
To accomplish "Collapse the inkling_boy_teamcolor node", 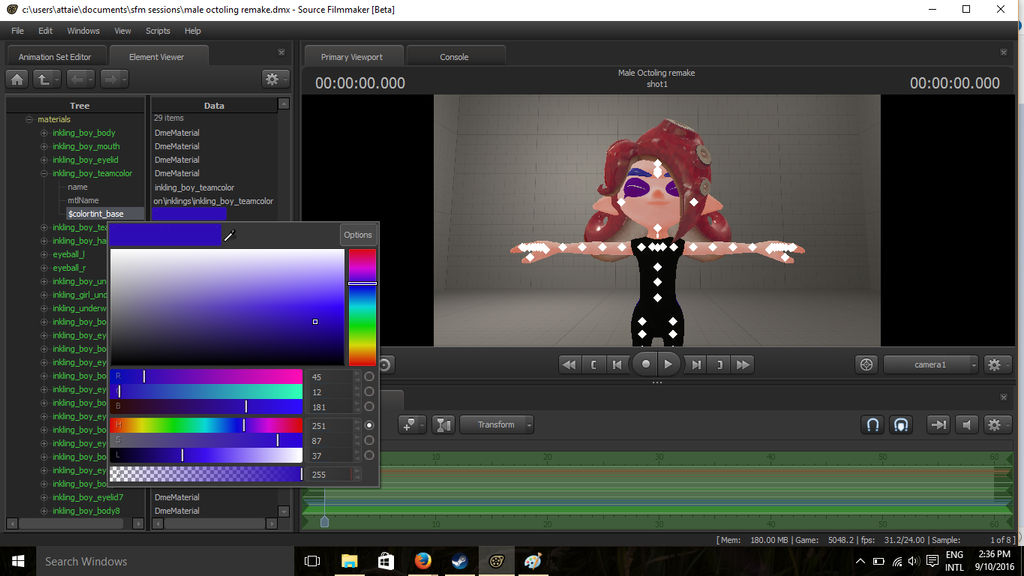I will coord(44,174).
